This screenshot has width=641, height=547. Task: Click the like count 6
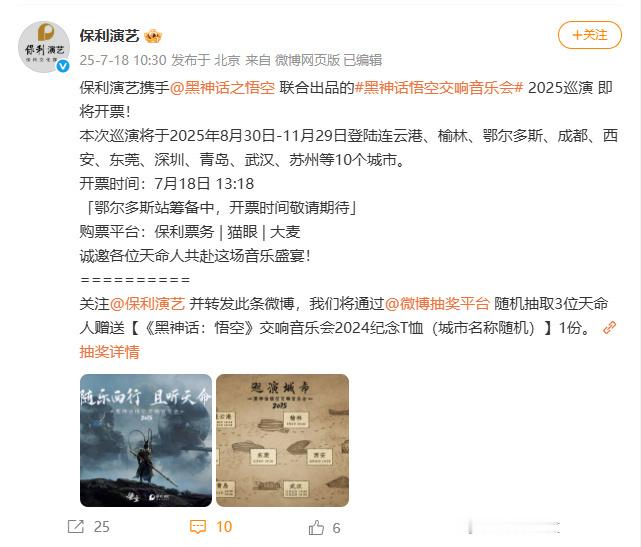(x=336, y=528)
